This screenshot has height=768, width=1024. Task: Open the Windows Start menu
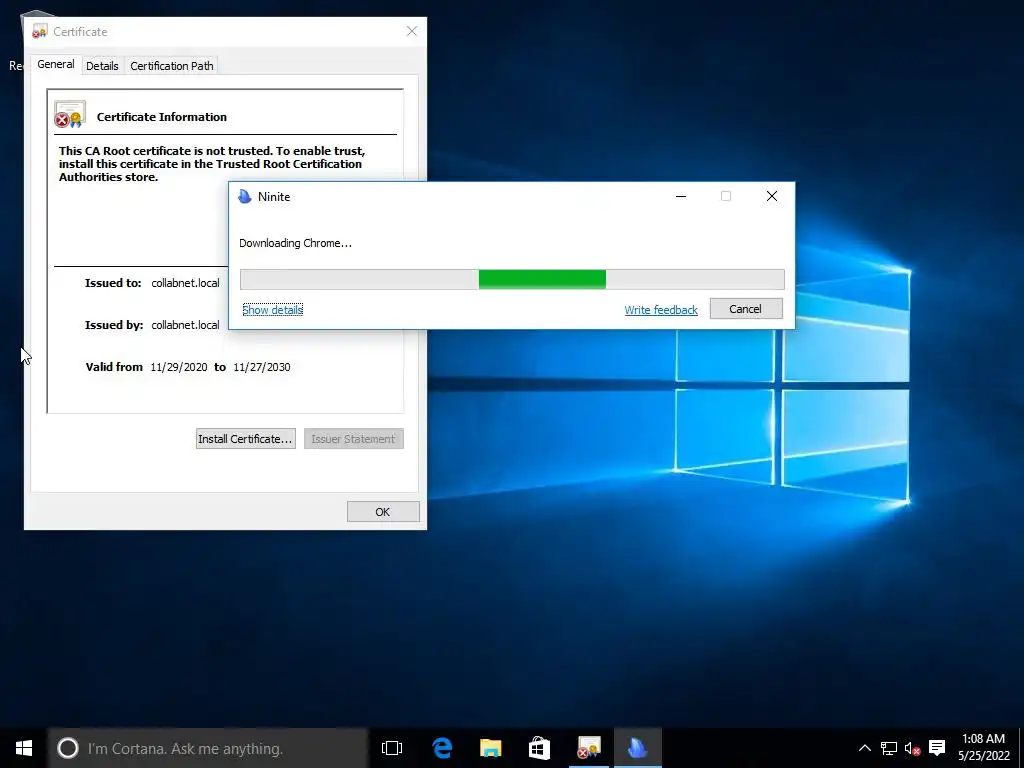24,748
